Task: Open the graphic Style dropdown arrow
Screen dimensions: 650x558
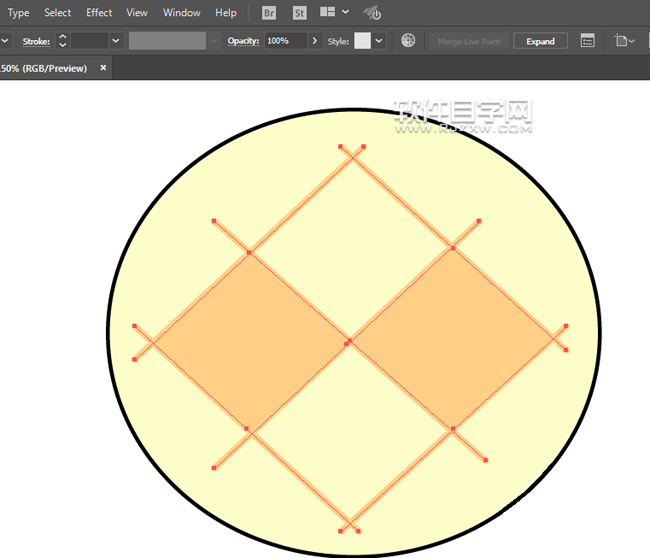Action: (379, 41)
